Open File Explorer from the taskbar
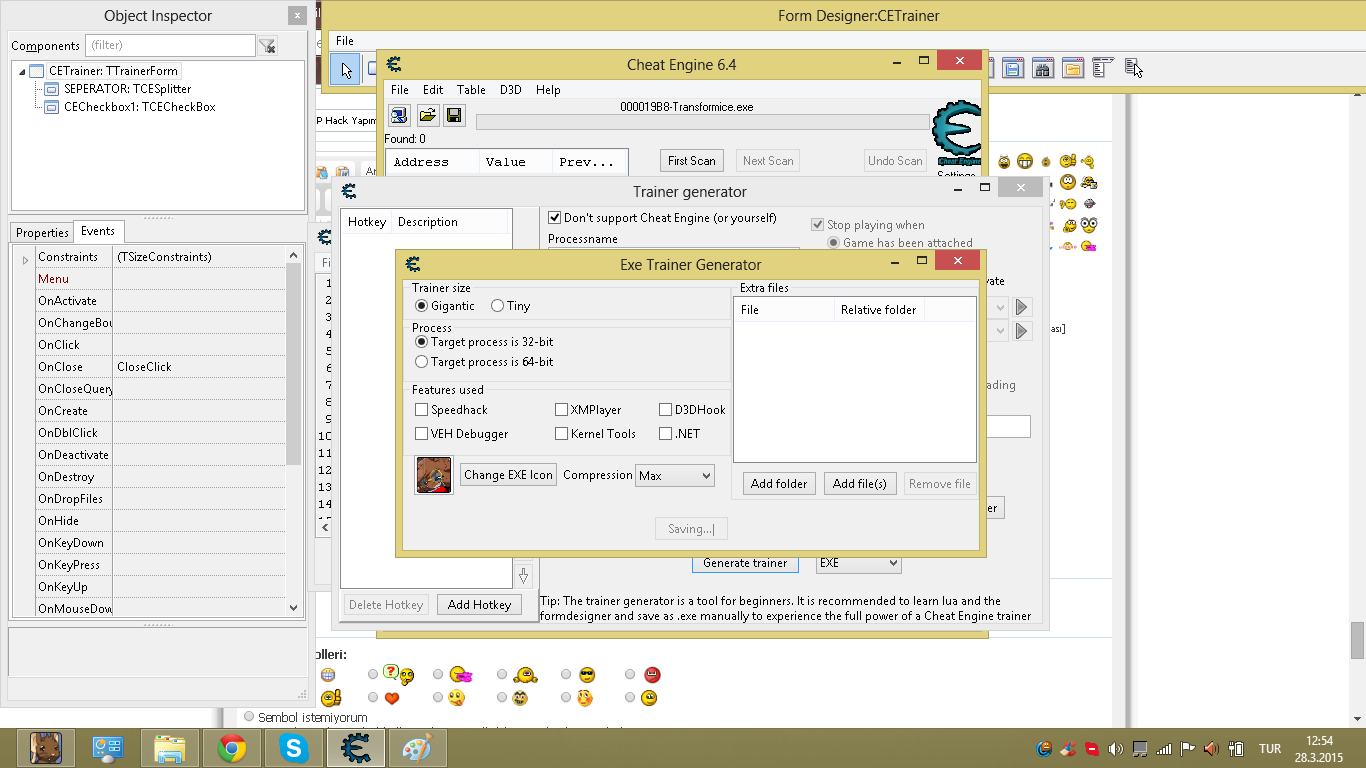 (x=169, y=748)
